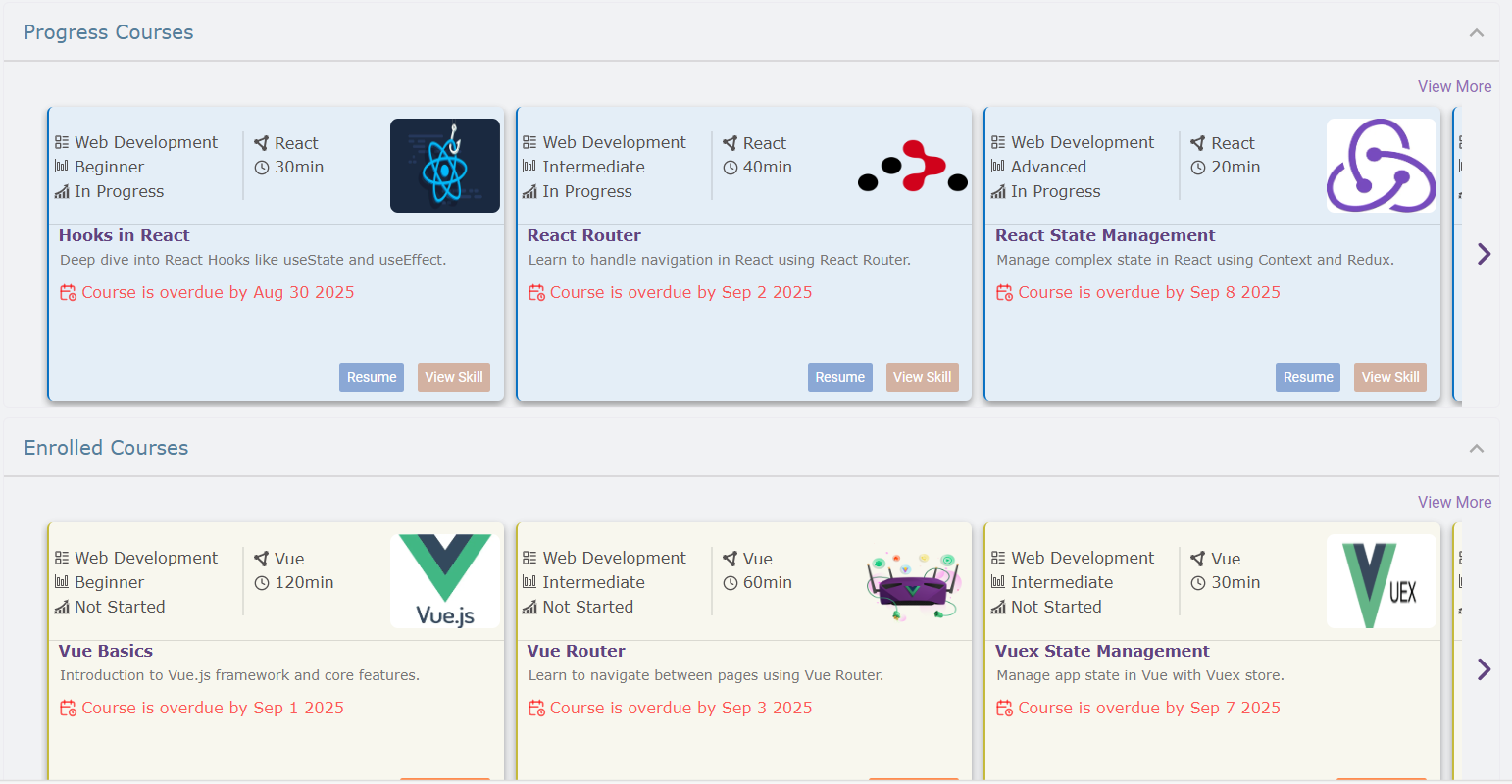Viewport: 1512px width, 784px height.
Task: Click the In Progress status icon on React Router
Action: 529,191
